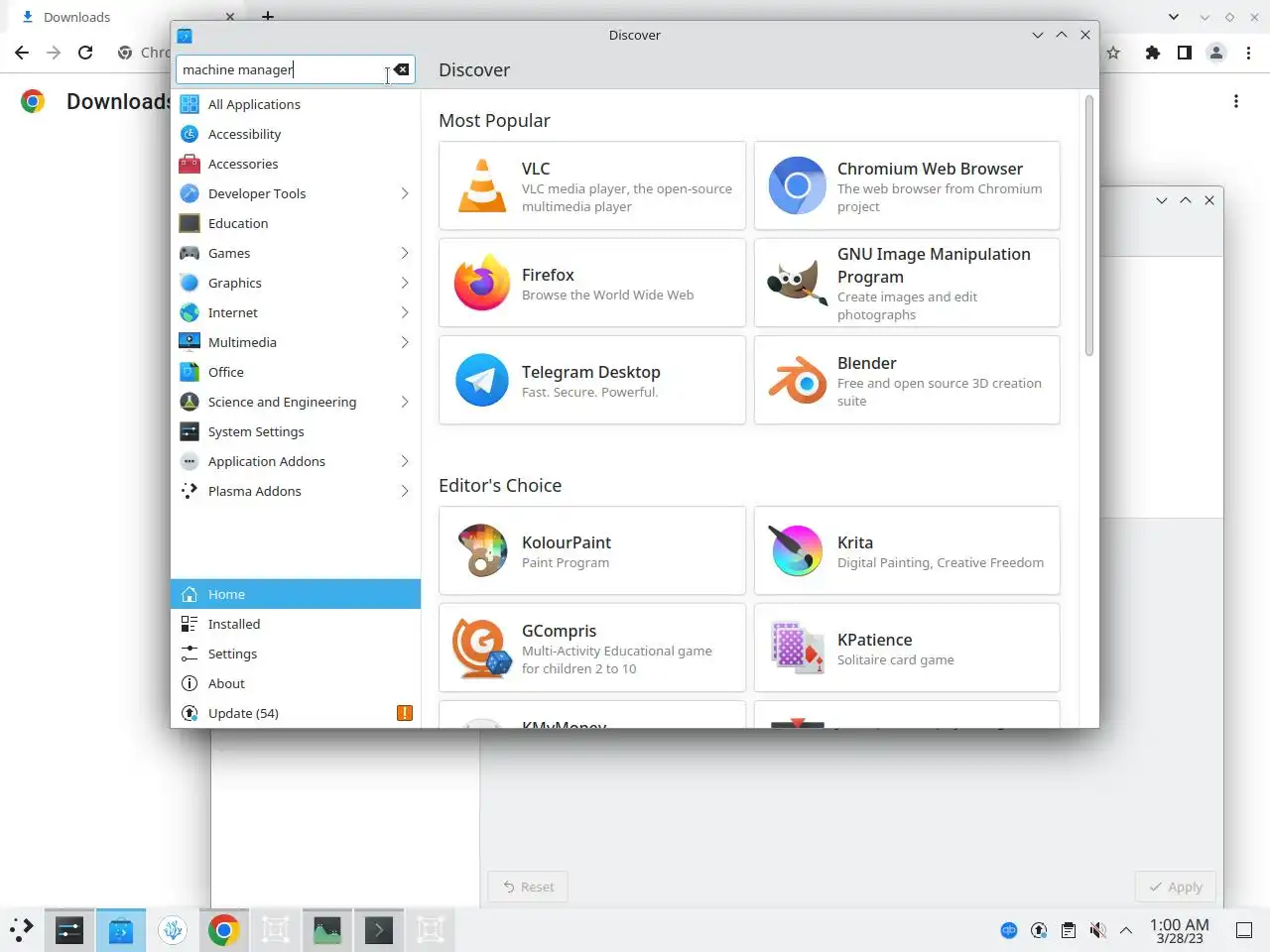Viewport: 1270px width, 952px height.
Task: Expand Internet subcategories arrow
Action: point(405,312)
